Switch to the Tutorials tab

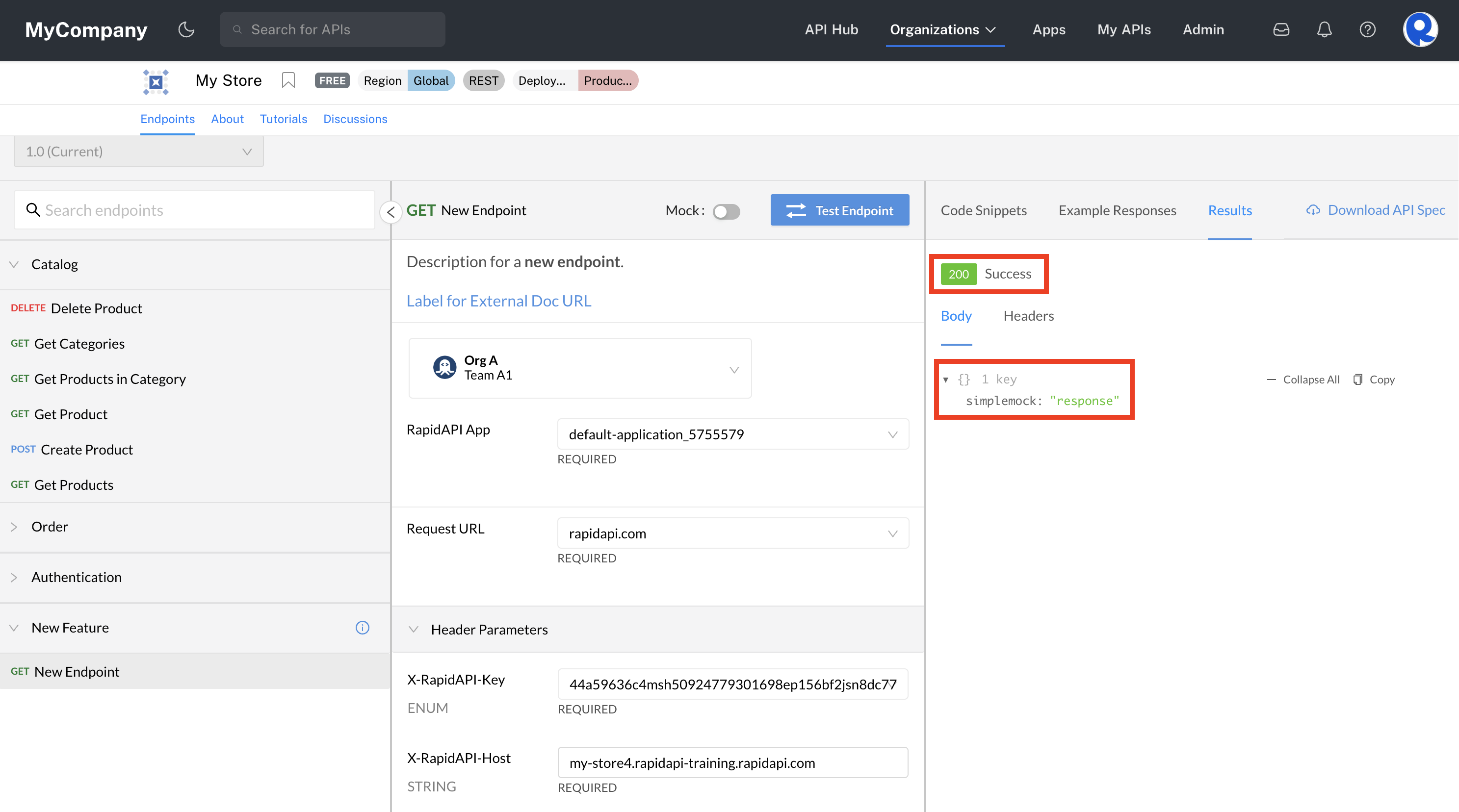pos(283,120)
